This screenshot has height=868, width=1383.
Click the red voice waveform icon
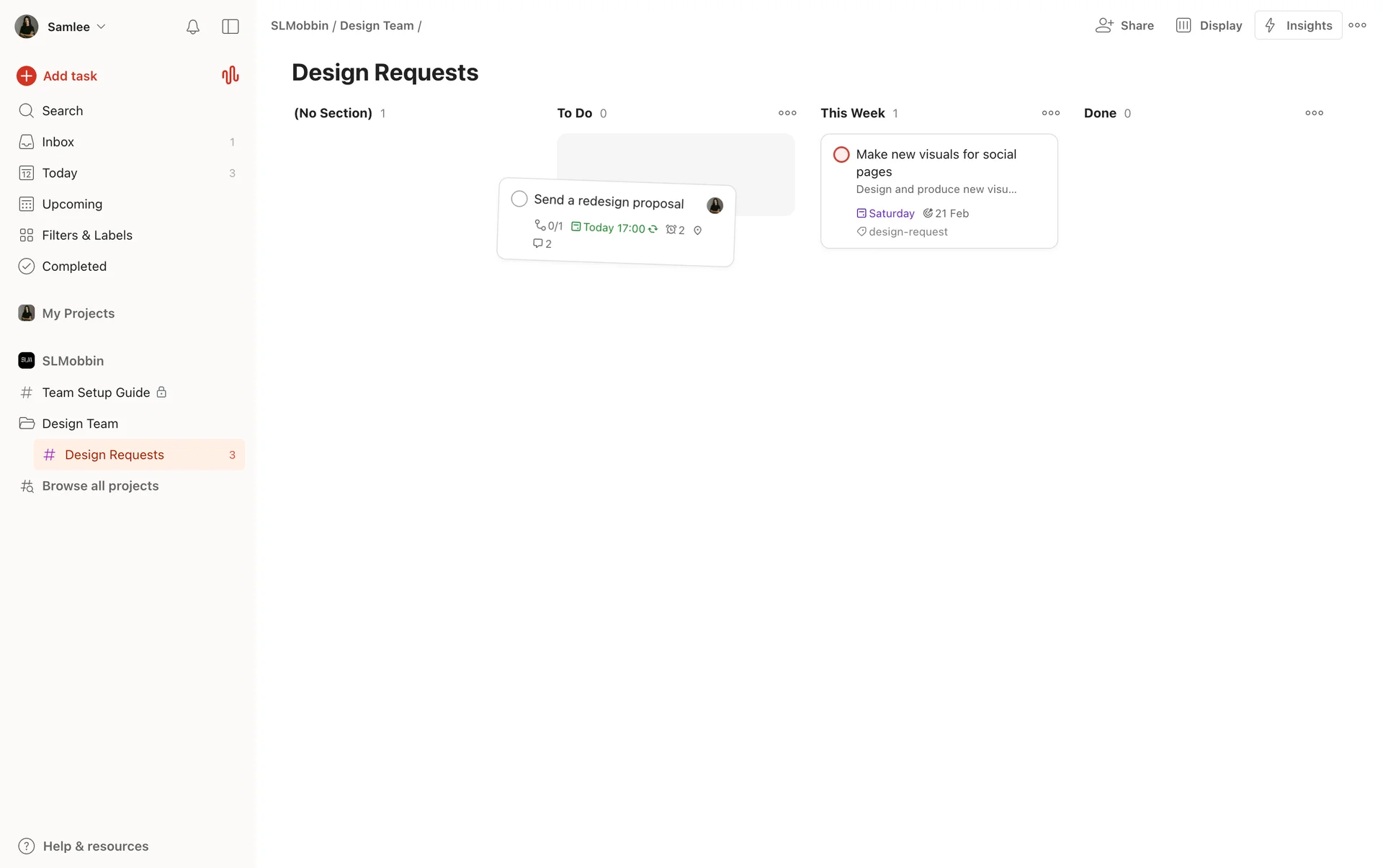coord(230,76)
